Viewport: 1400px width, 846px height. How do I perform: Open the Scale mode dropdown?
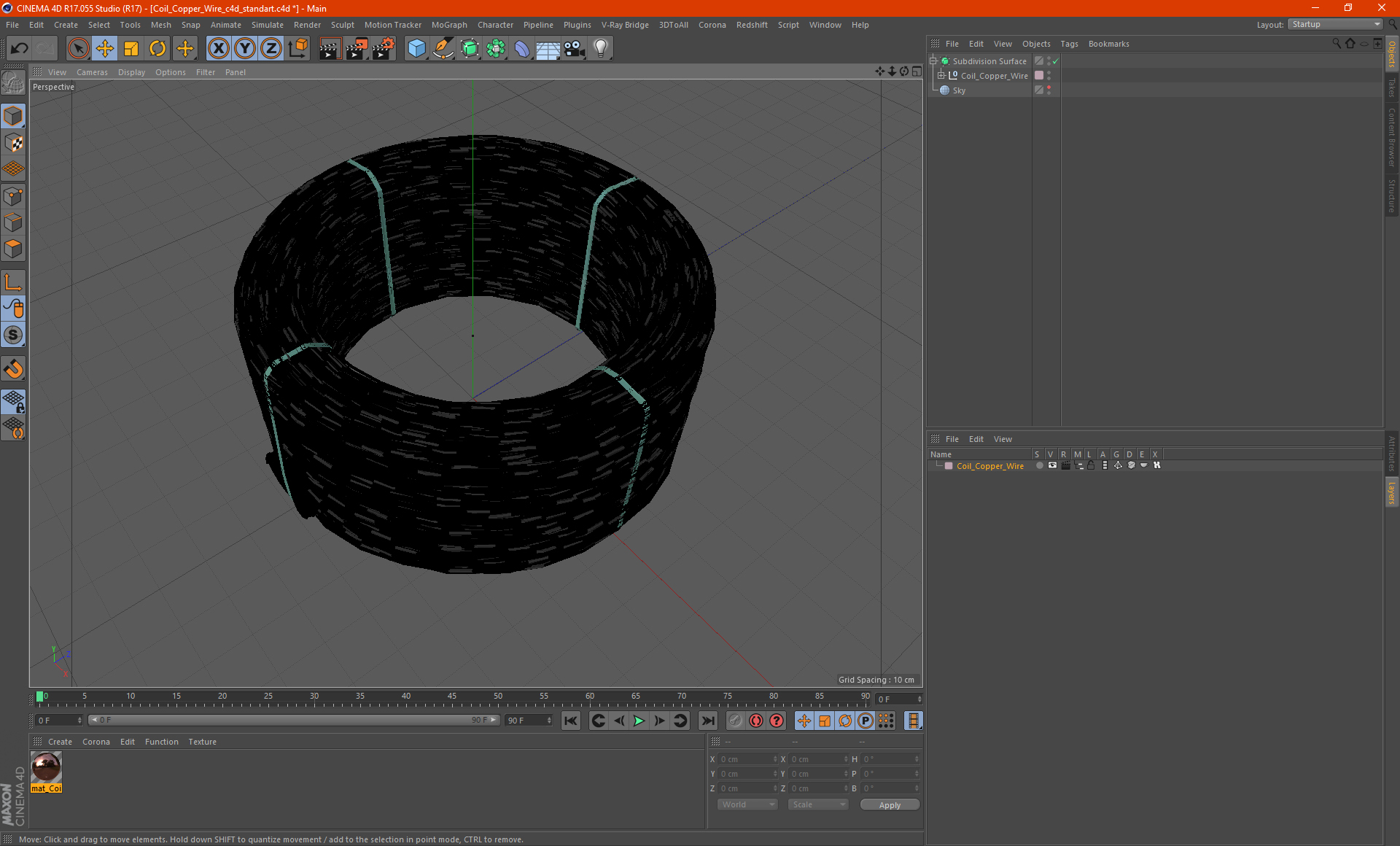[x=818, y=804]
